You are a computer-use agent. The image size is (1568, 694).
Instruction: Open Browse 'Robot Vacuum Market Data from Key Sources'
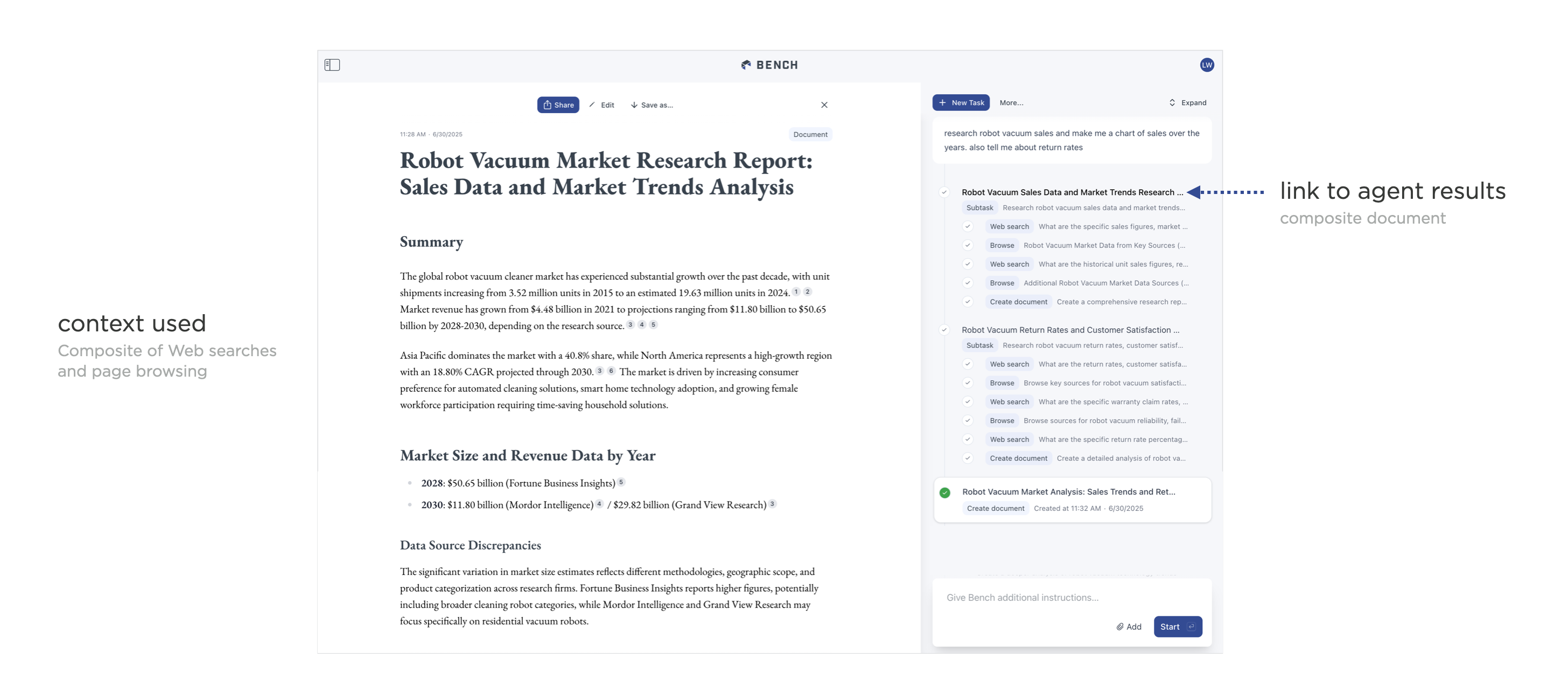pos(1086,246)
